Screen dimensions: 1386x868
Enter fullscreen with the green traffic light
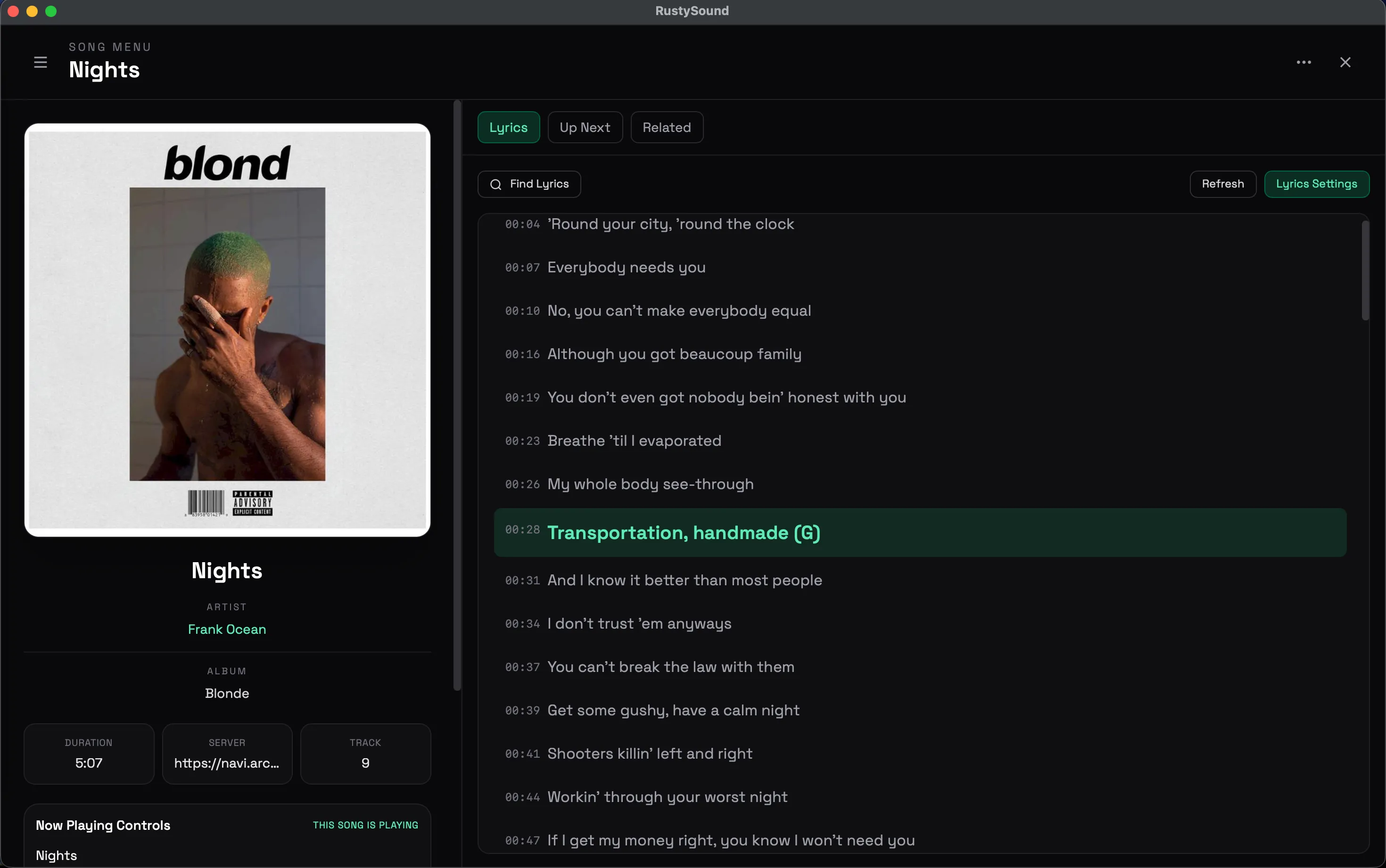click(51, 11)
